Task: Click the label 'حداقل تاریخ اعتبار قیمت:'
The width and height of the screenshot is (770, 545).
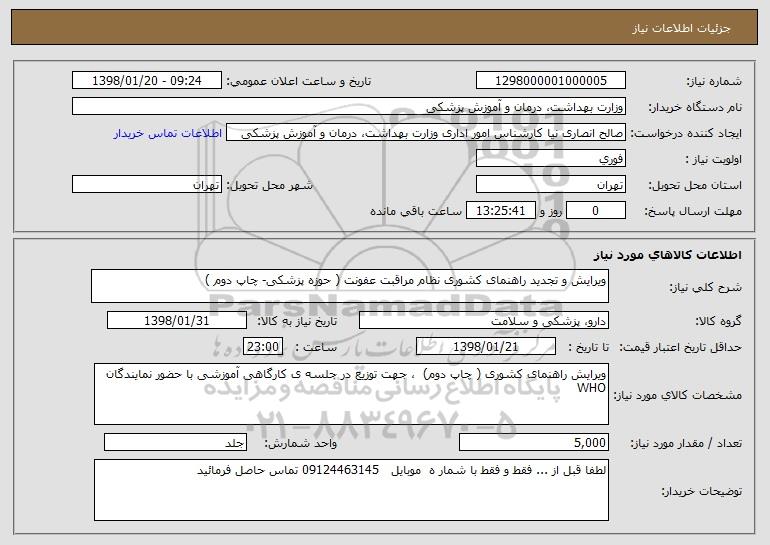Action: tap(680, 347)
